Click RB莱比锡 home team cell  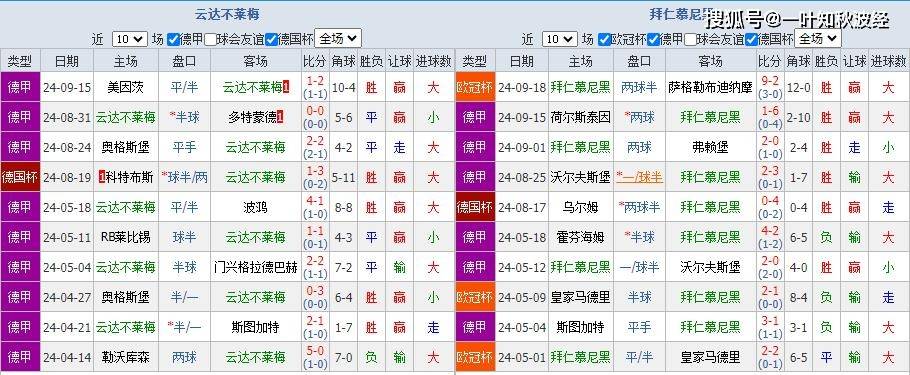pyautogui.click(x=125, y=237)
